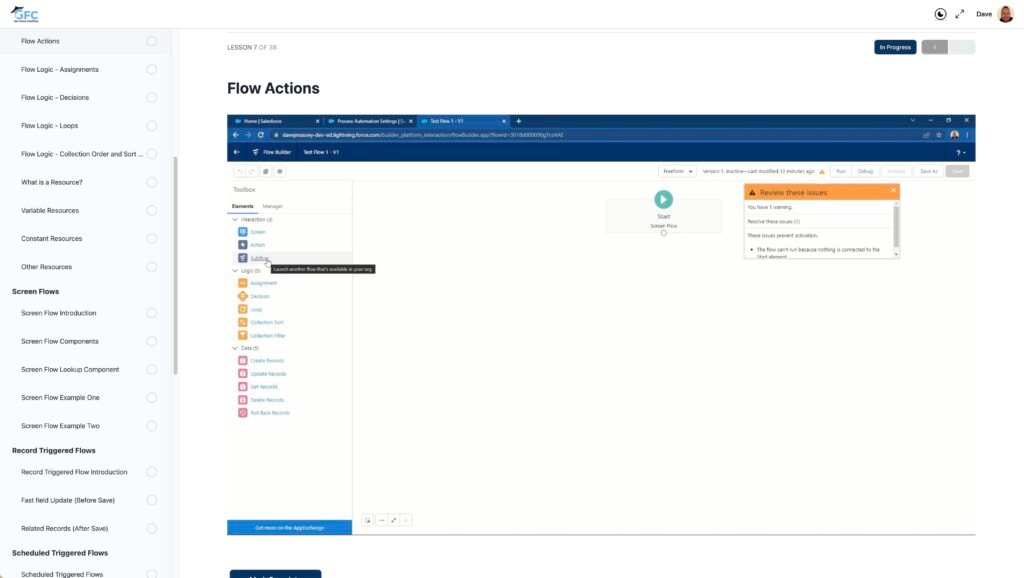Click the Roll Back Records icon

click(242, 413)
